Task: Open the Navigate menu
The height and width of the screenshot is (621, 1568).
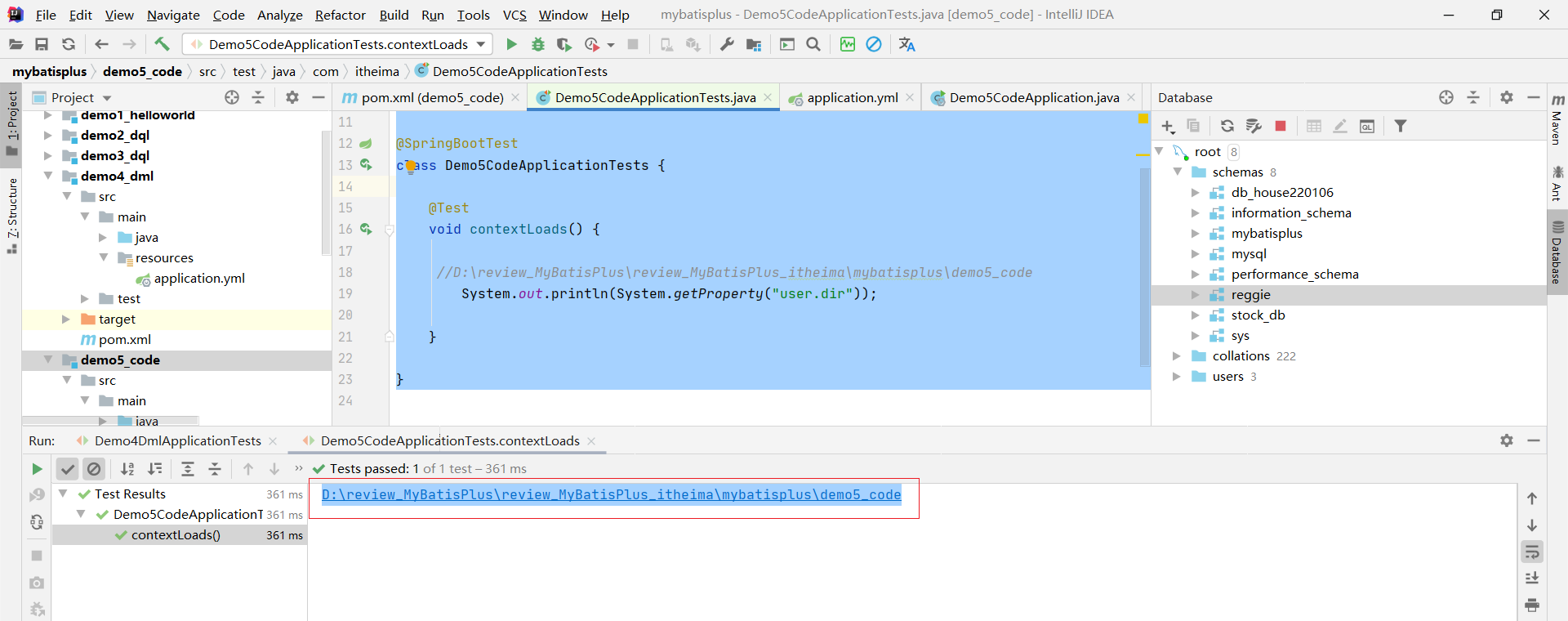Action: [173, 15]
